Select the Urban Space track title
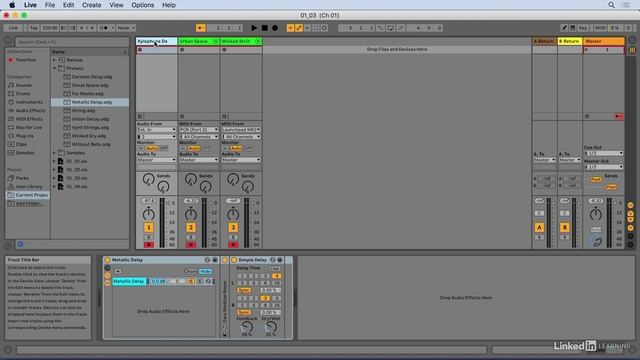 pos(199,41)
